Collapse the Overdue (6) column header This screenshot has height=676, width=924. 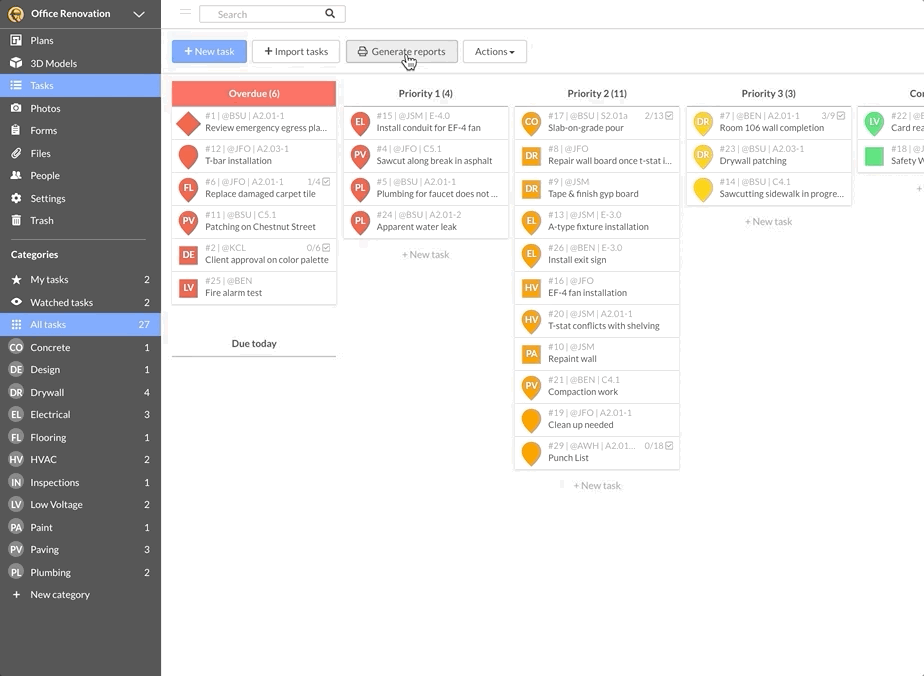[x=254, y=94]
